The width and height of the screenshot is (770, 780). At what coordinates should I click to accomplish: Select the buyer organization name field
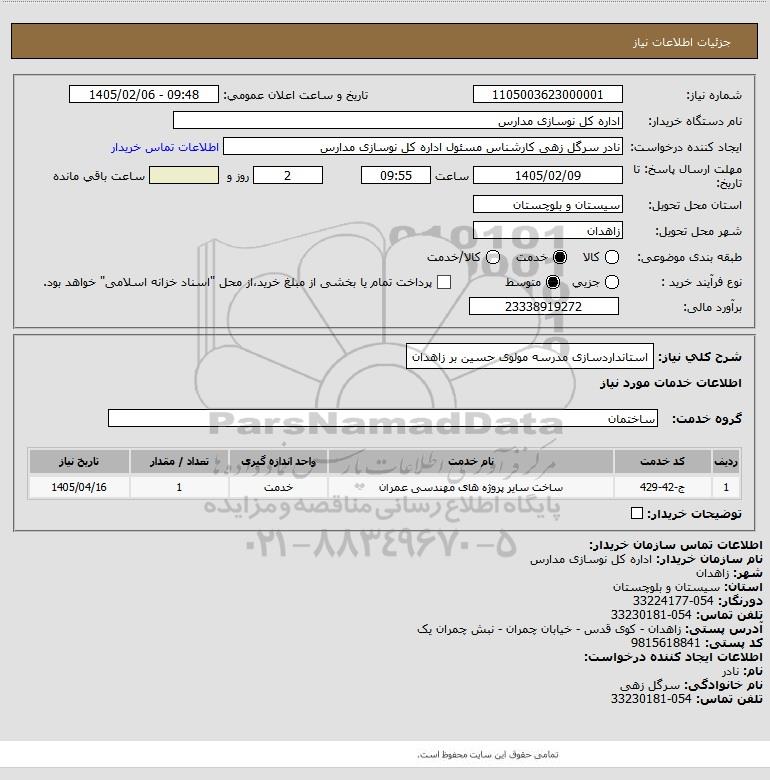pos(398,120)
